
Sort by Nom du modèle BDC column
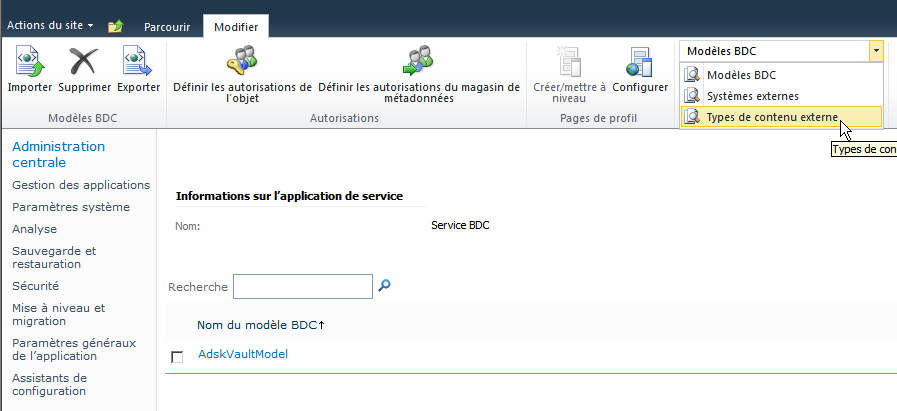261,325
